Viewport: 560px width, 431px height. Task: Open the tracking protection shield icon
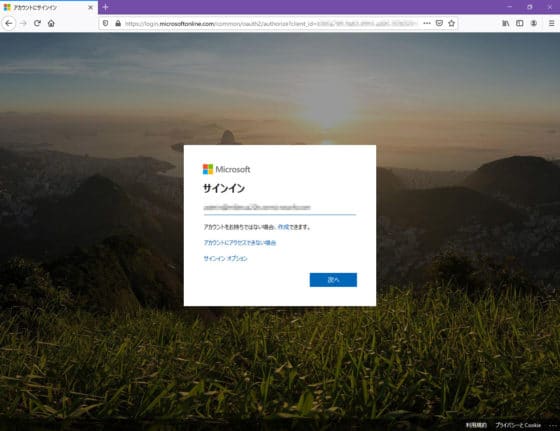click(105, 23)
